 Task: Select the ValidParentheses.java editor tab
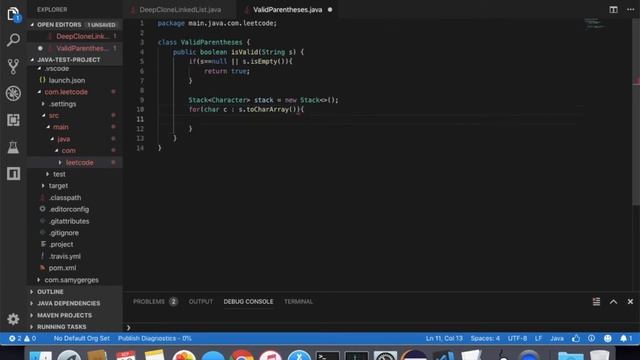(287, 9)
